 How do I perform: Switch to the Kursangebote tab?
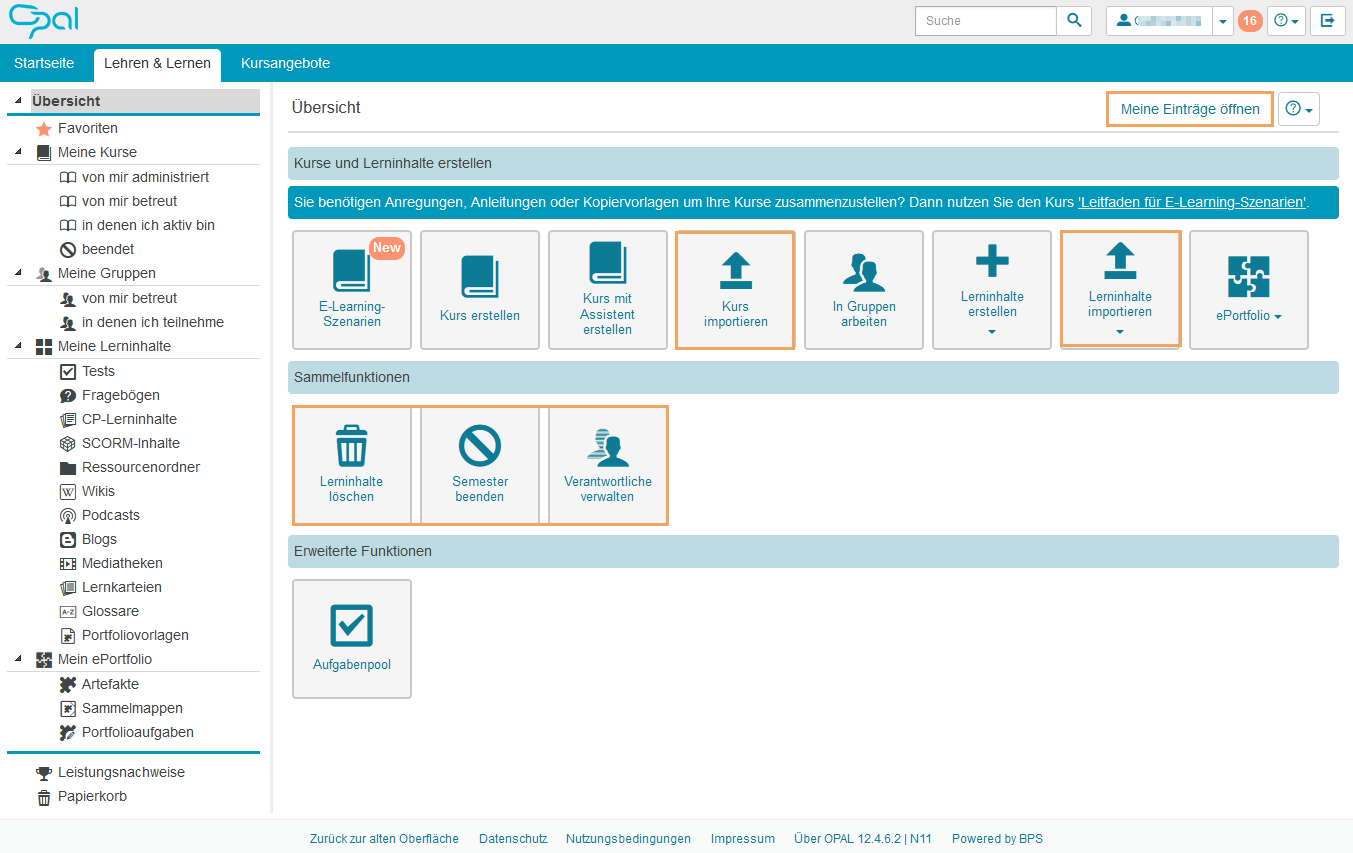(285, 63)
